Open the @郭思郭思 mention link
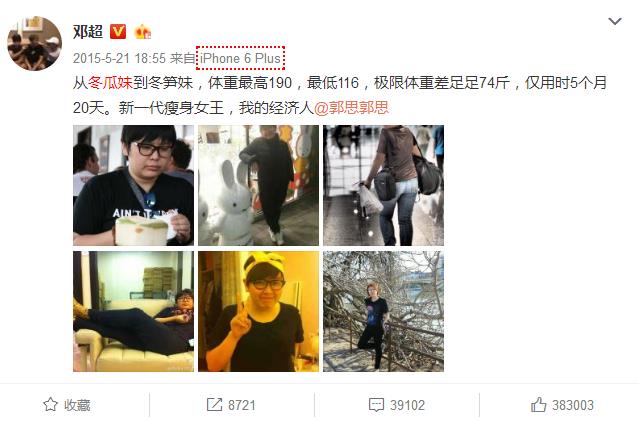 coord(351,108)
